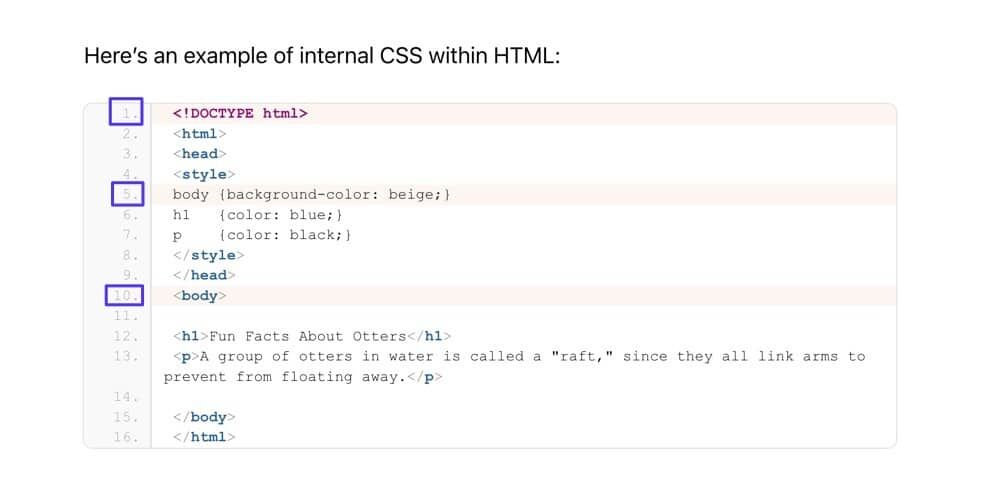
Task: Click the opening <body> tag
Action: point(200,296)
